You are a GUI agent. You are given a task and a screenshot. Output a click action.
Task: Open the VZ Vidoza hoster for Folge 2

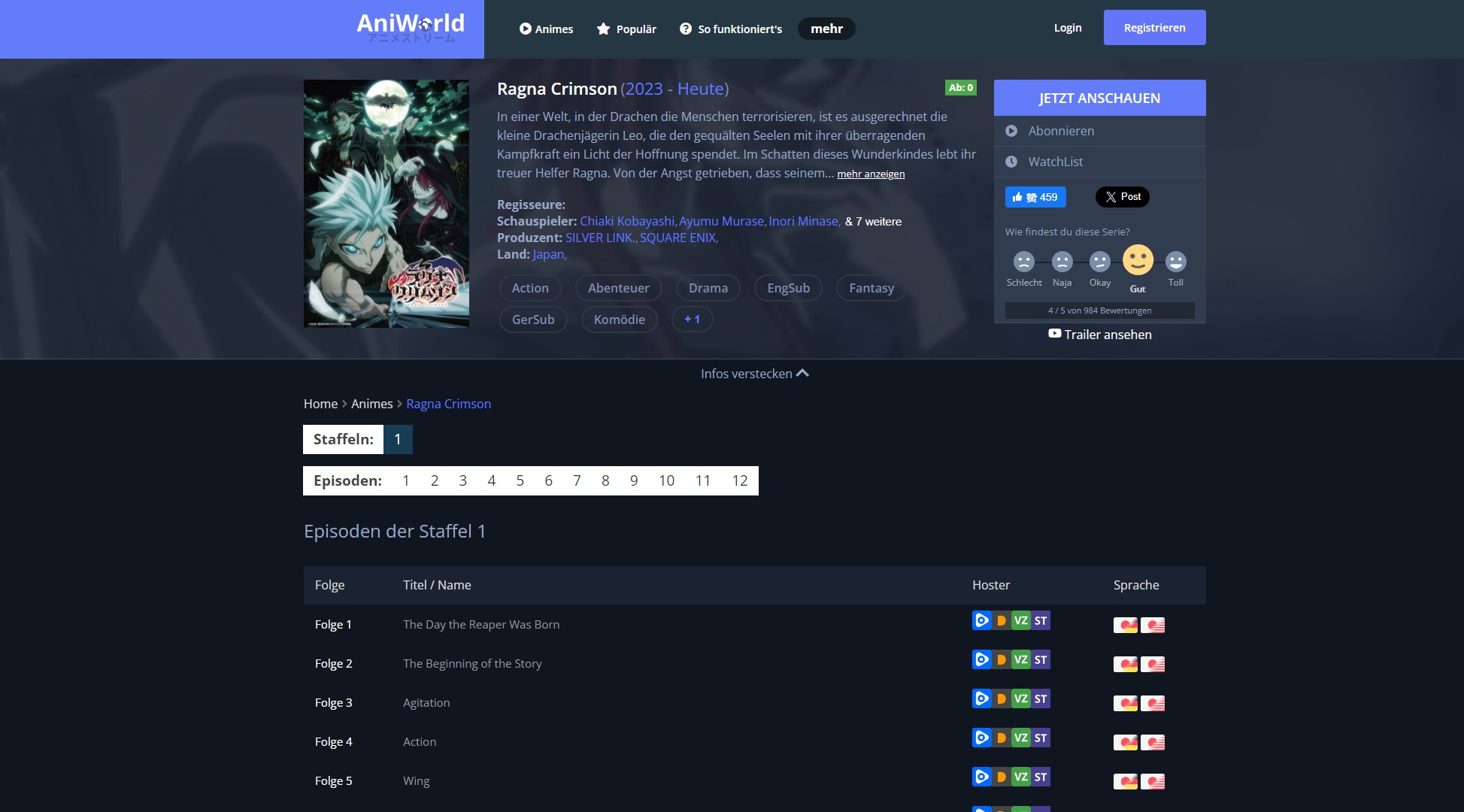[1020, 659]
